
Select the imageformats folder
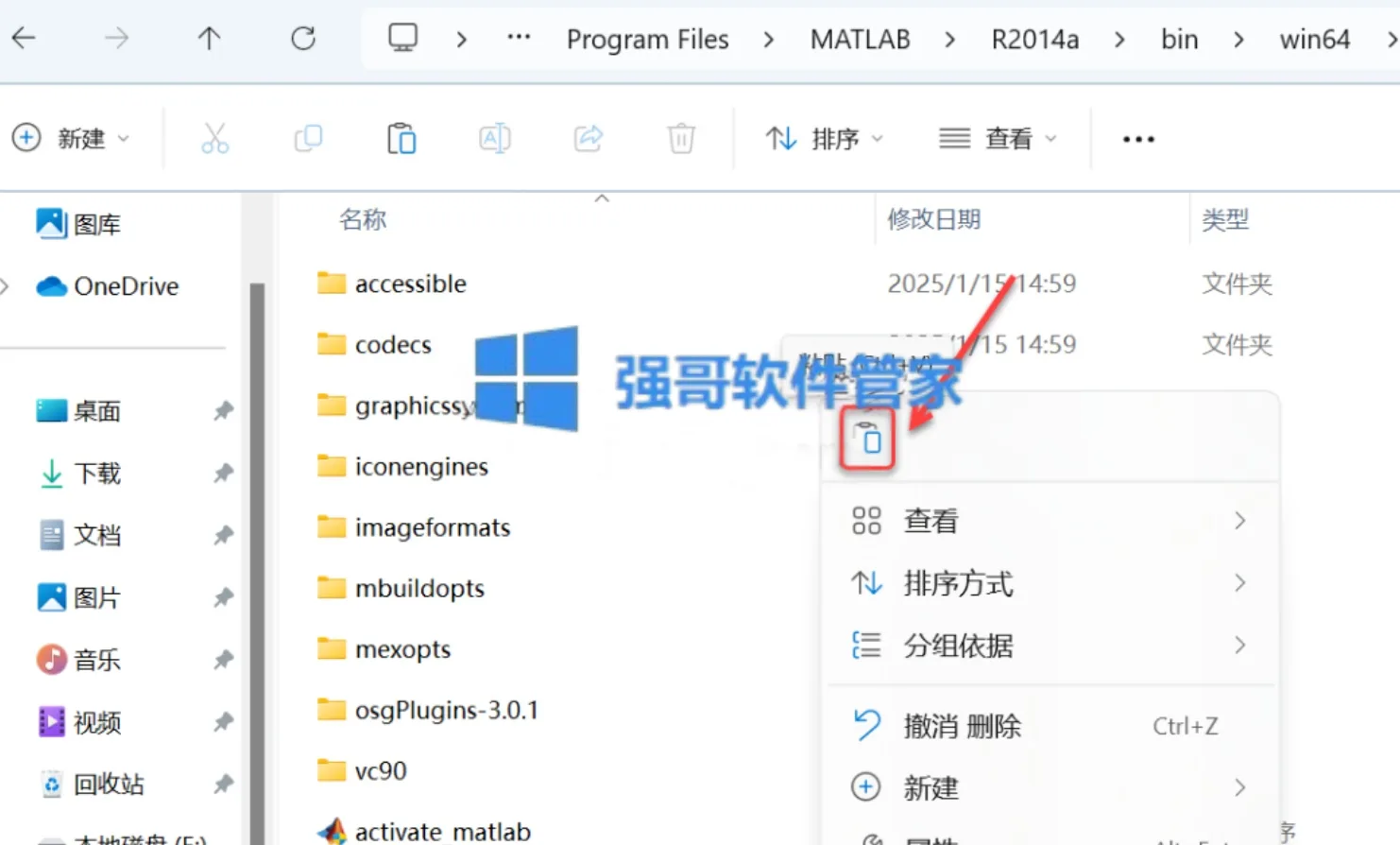point(414,527)
